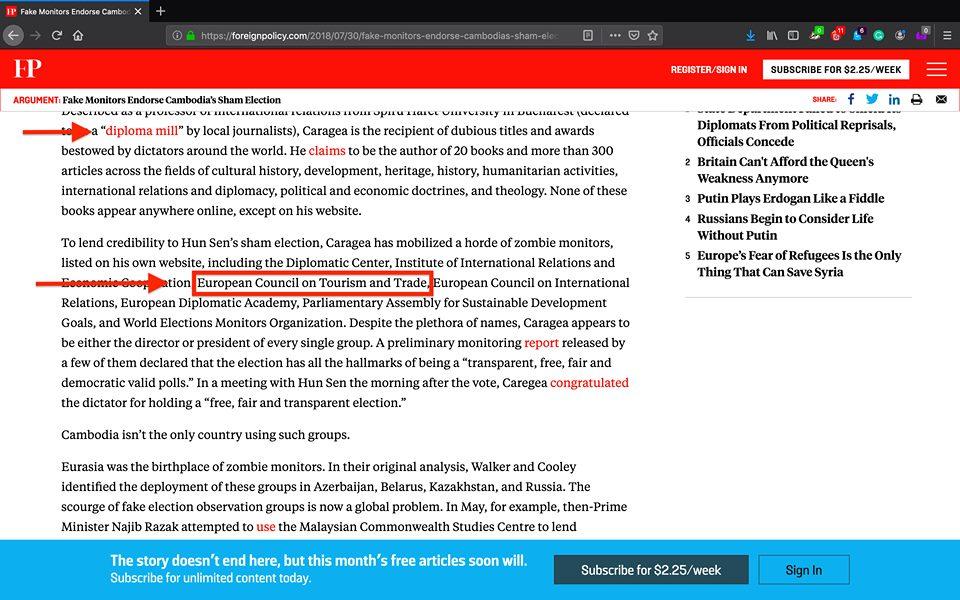Open the Foreign Policy site hamburger menu
Viewport: 960px width, 600px height.
[936, 69]
